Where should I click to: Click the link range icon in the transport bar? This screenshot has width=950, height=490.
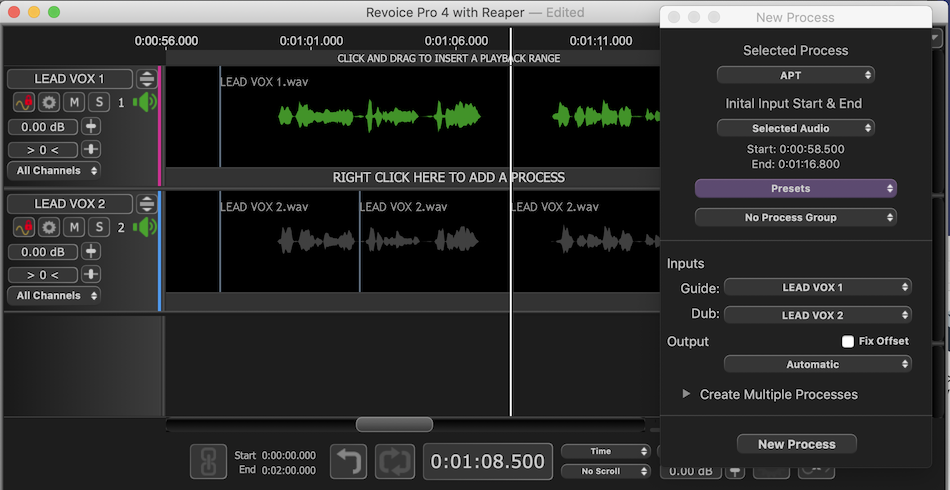click(209, 461)
